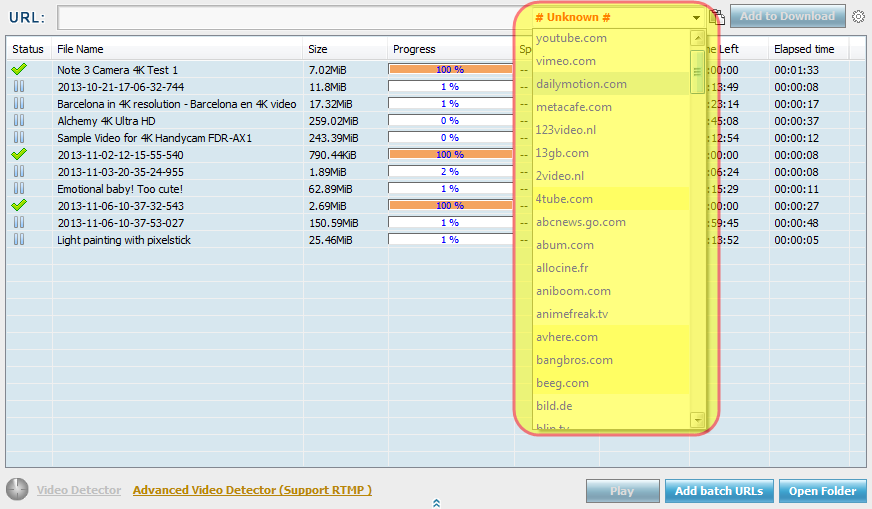Click pause icon for Barcelona in 4K resolution
Image resolution: width=872 pixels, height=509 pixels.
[19, 103]
